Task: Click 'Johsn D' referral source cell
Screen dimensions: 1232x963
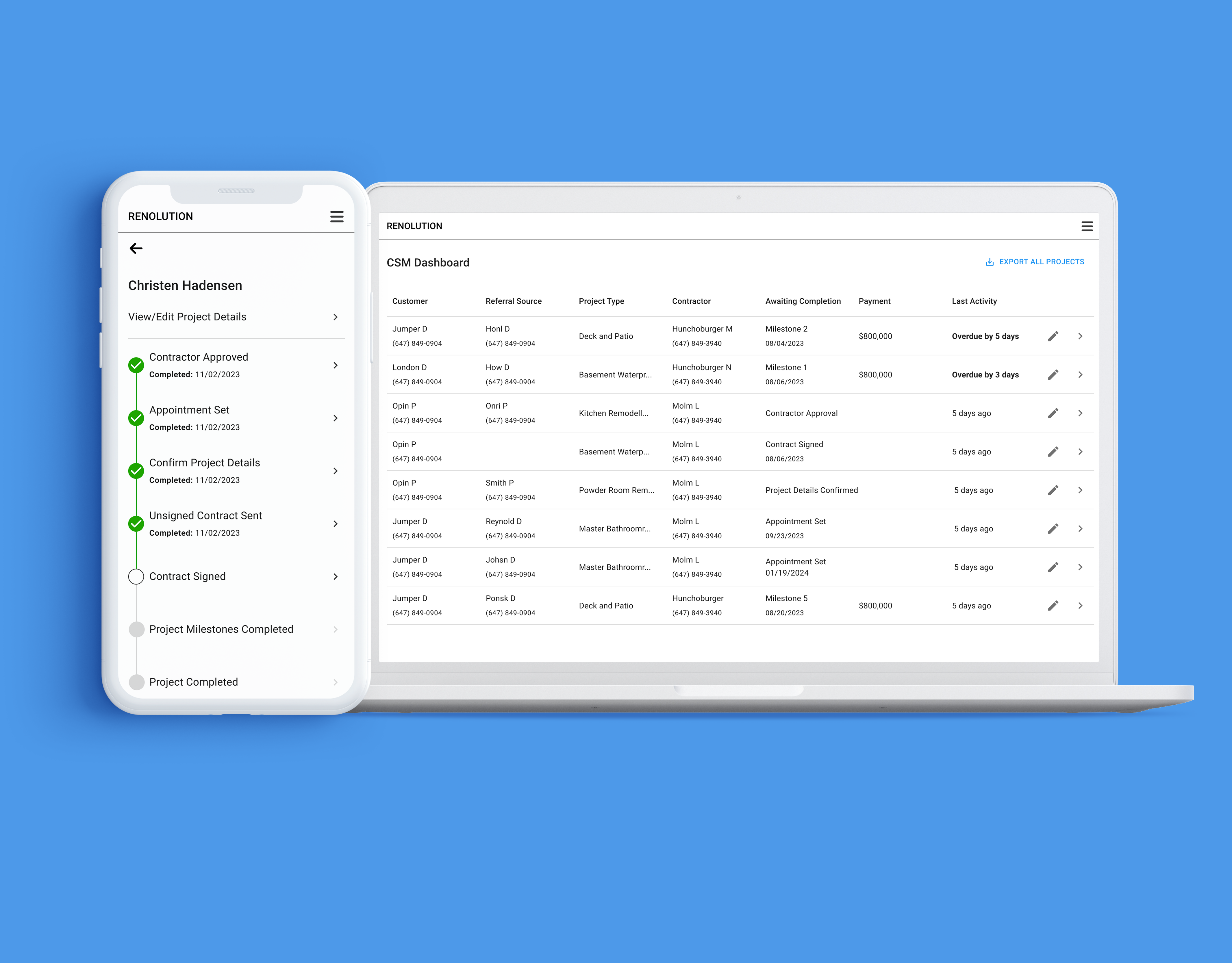Action: point(500,560)
